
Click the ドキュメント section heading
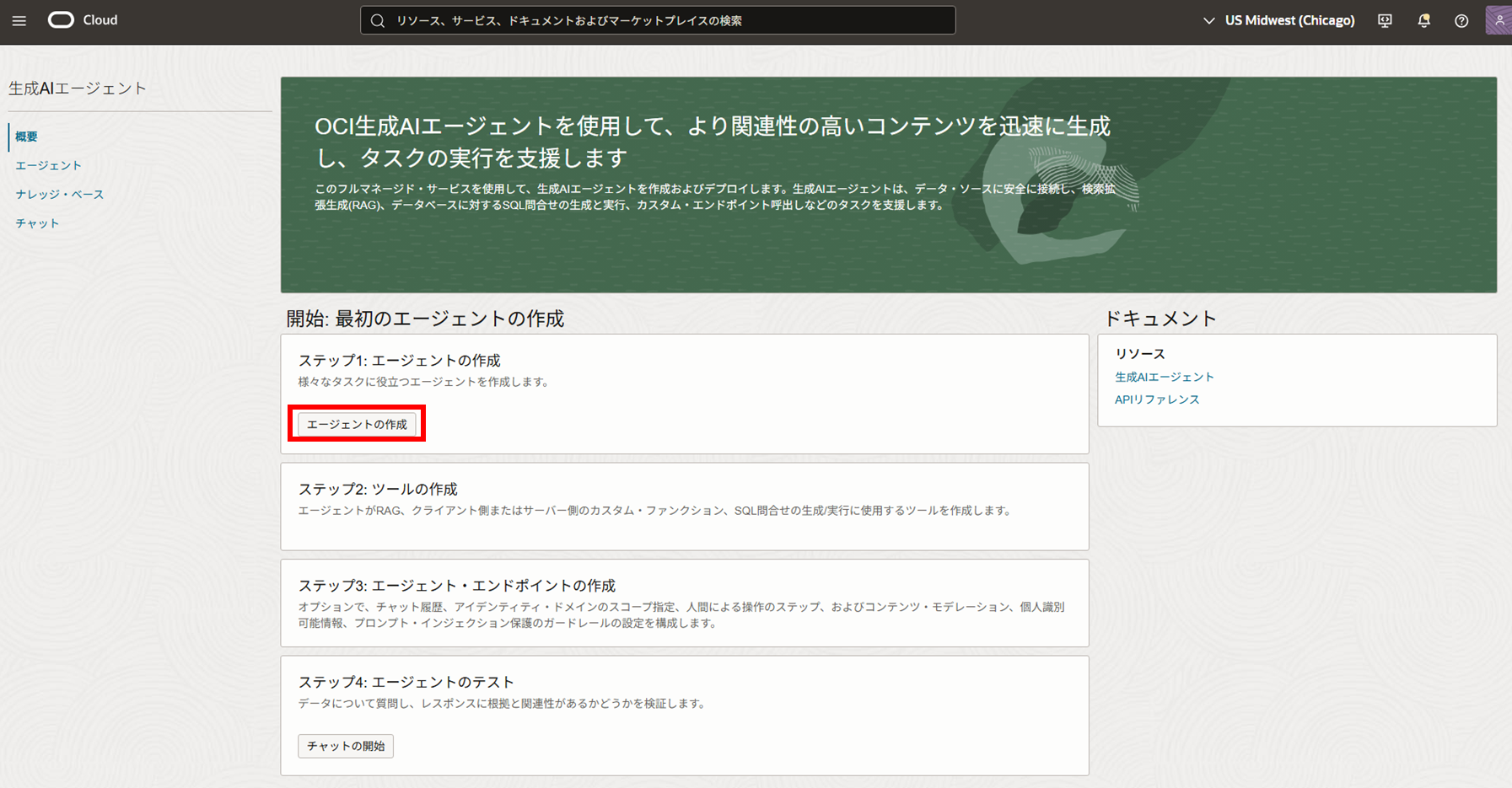tap(1160, 319)
